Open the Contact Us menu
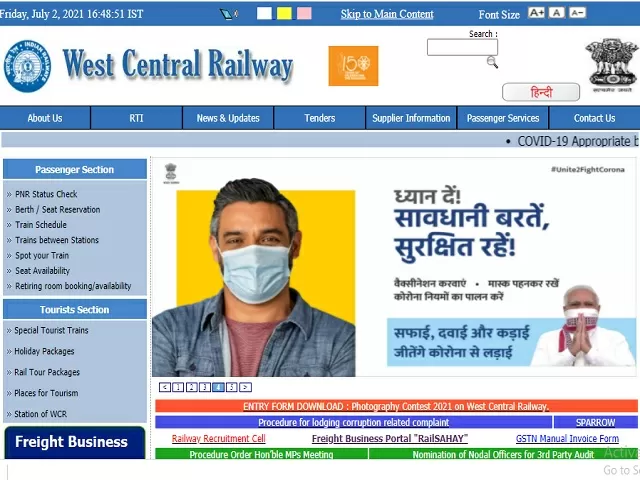This screenshot has height=480, width=640. click(595, 118)
